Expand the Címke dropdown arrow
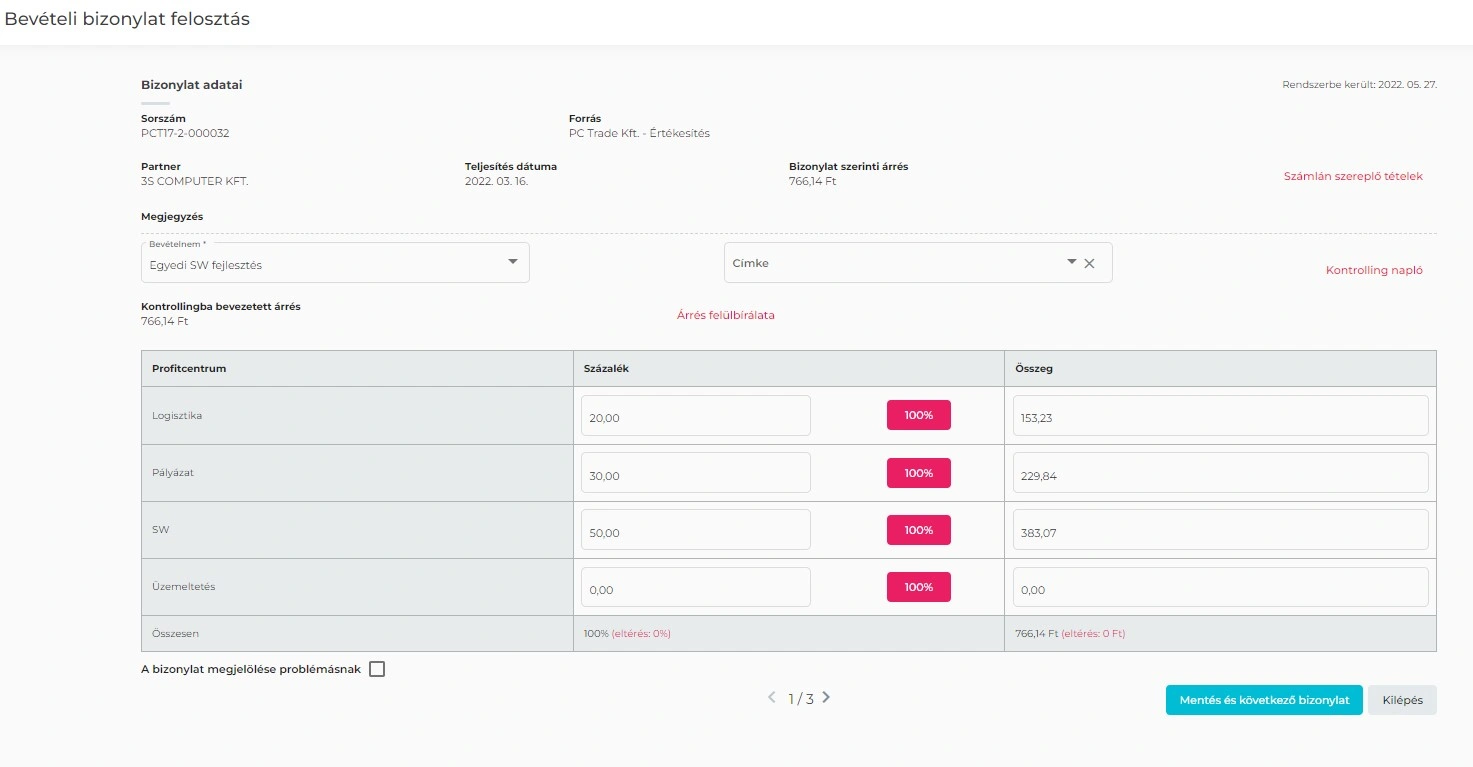The image size is (1473, 767). pyautogui.click(x=1071, y=262)
